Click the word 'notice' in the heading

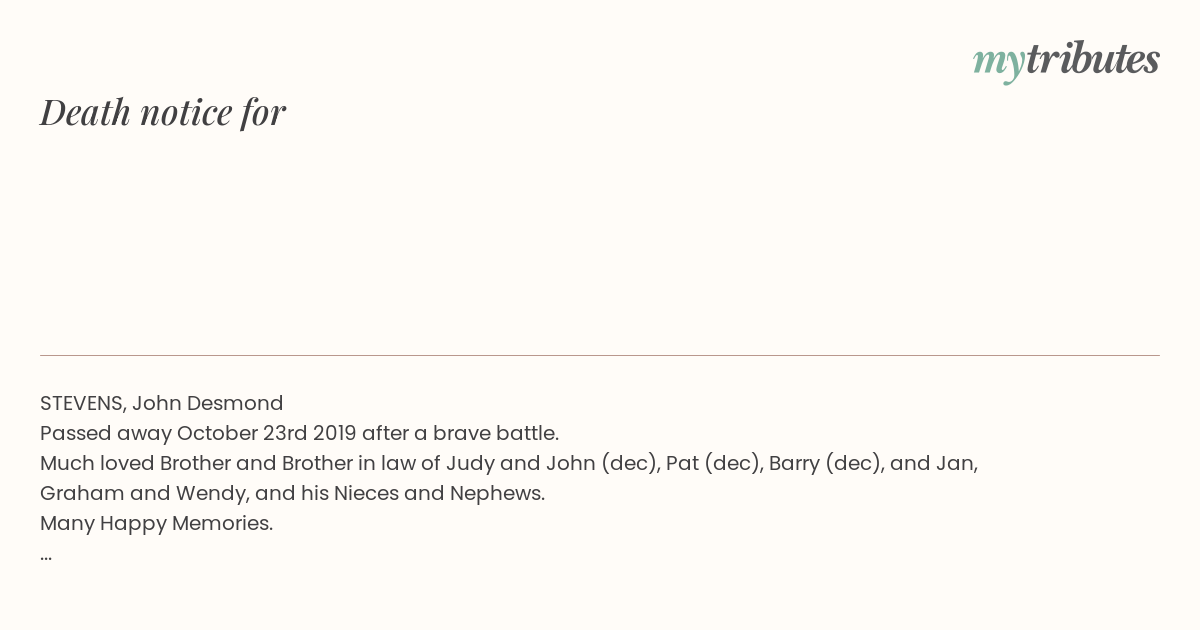(186, 113)
